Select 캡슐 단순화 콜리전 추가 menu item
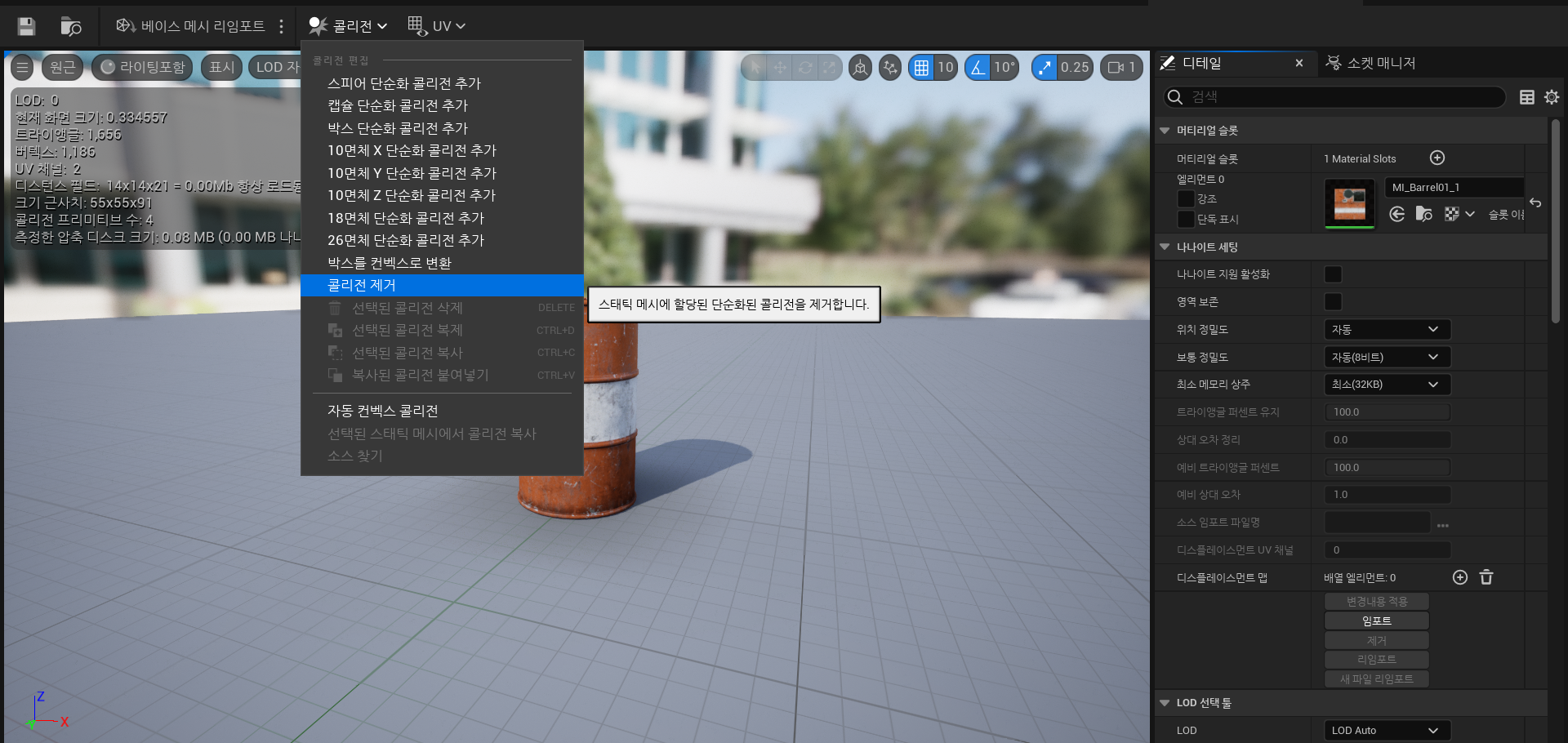This screenshot has height=743, width=1568. (x=442, y=105)
